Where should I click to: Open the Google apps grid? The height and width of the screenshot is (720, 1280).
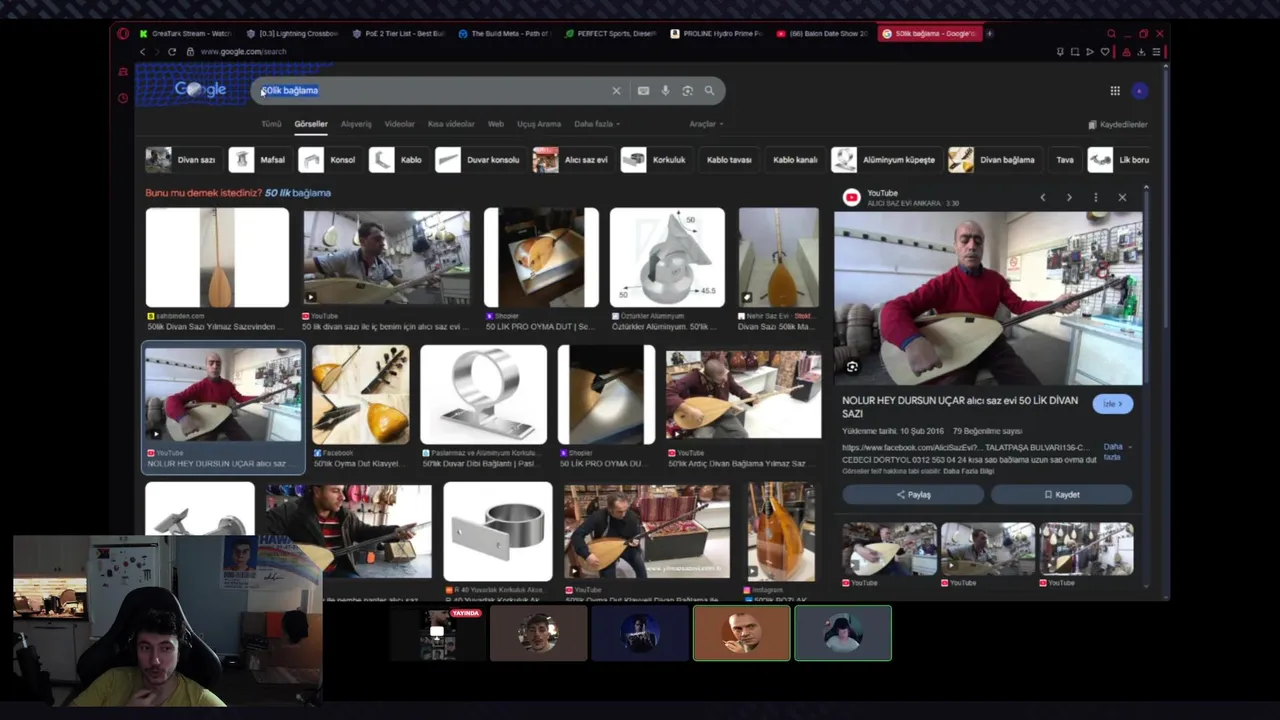(x=1115, y=91)
